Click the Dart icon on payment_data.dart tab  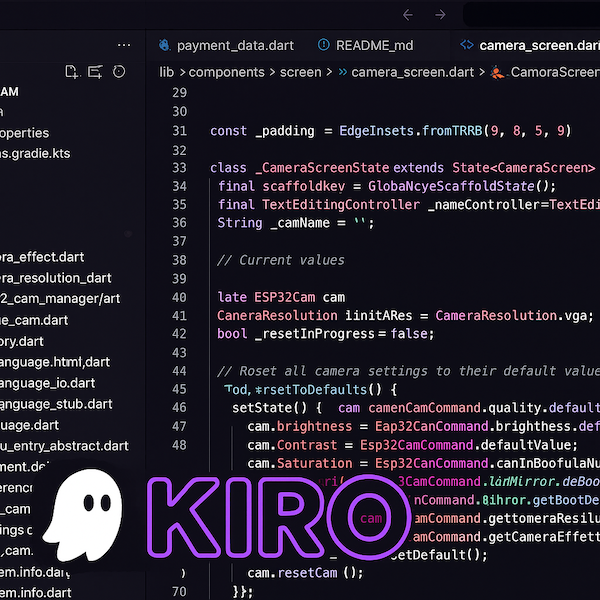[163, 45]
